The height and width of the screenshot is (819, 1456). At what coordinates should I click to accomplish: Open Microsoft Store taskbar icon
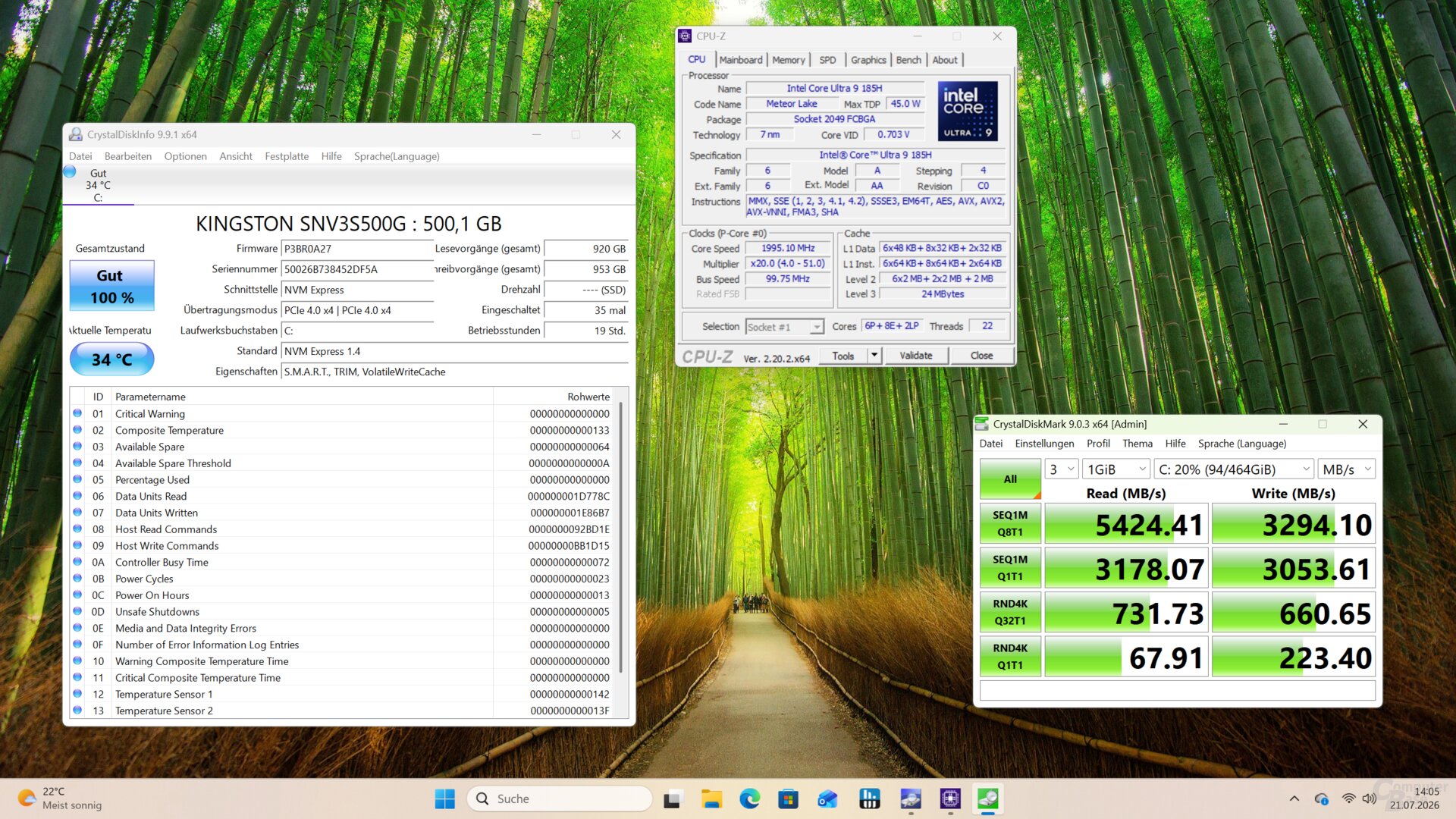click(788, 799)
